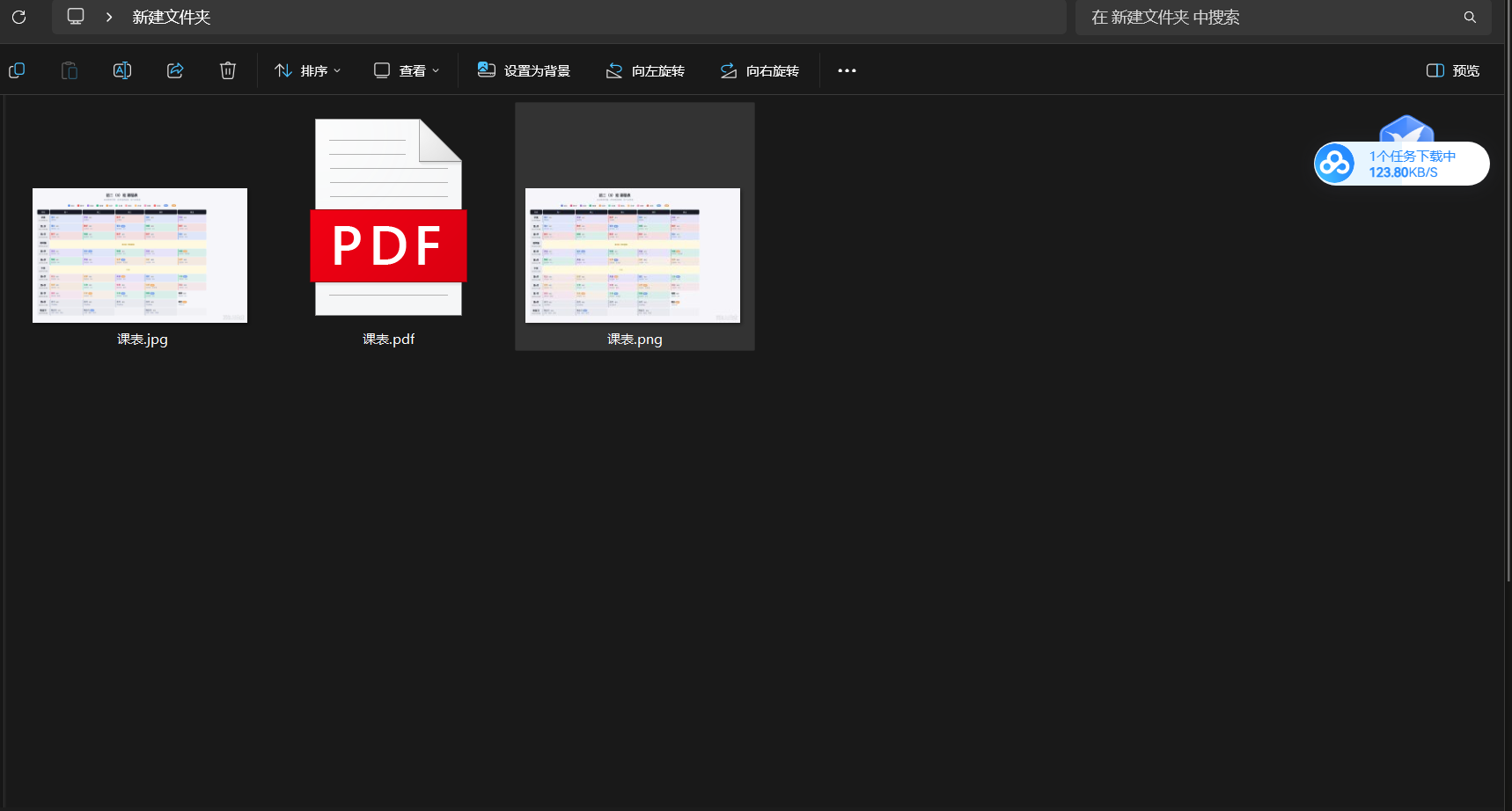Viewport: 1512px width, 811px height.
Task: Open the Baidu cloud download widget
Action: 1401,164
